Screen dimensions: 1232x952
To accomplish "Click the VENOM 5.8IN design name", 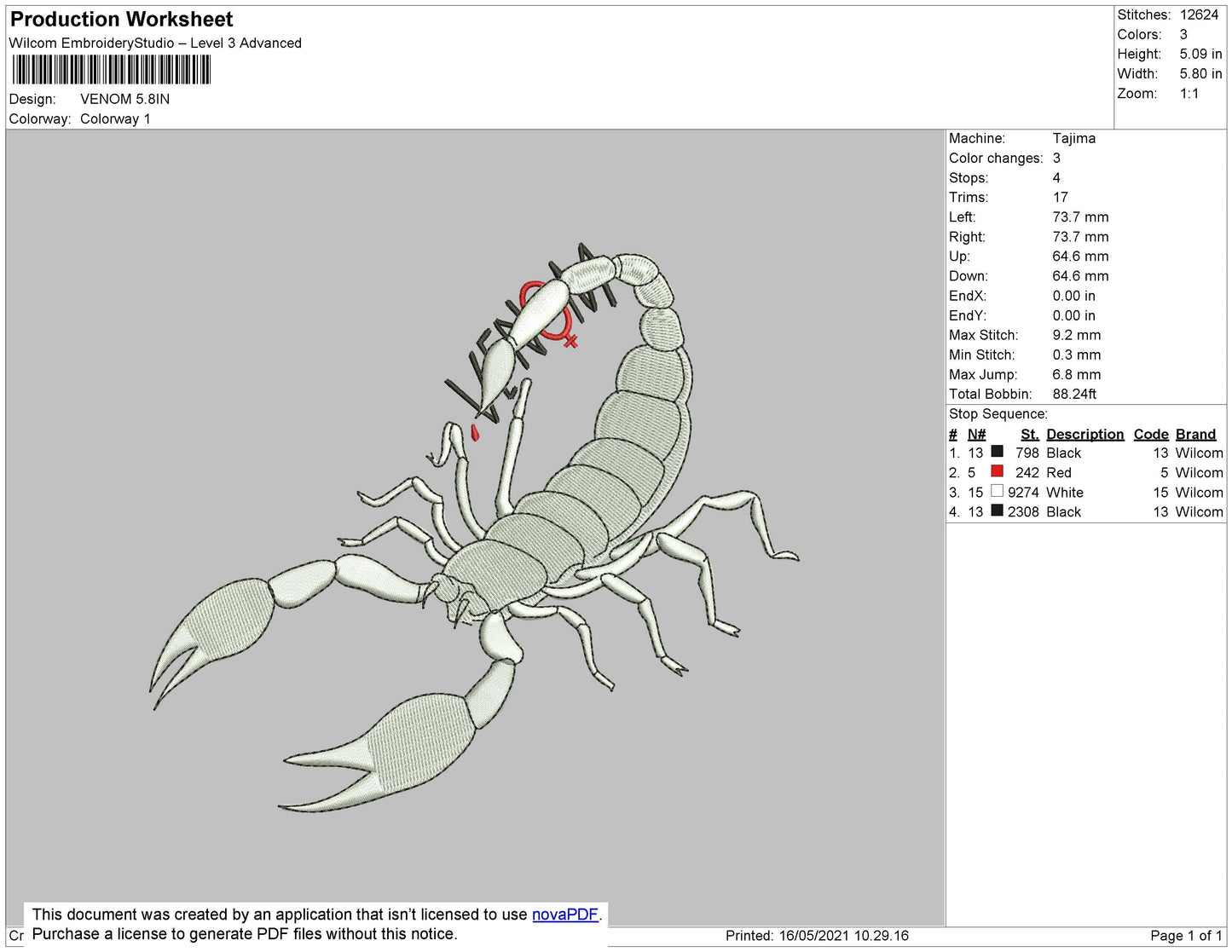I will (x=124, y=99).
